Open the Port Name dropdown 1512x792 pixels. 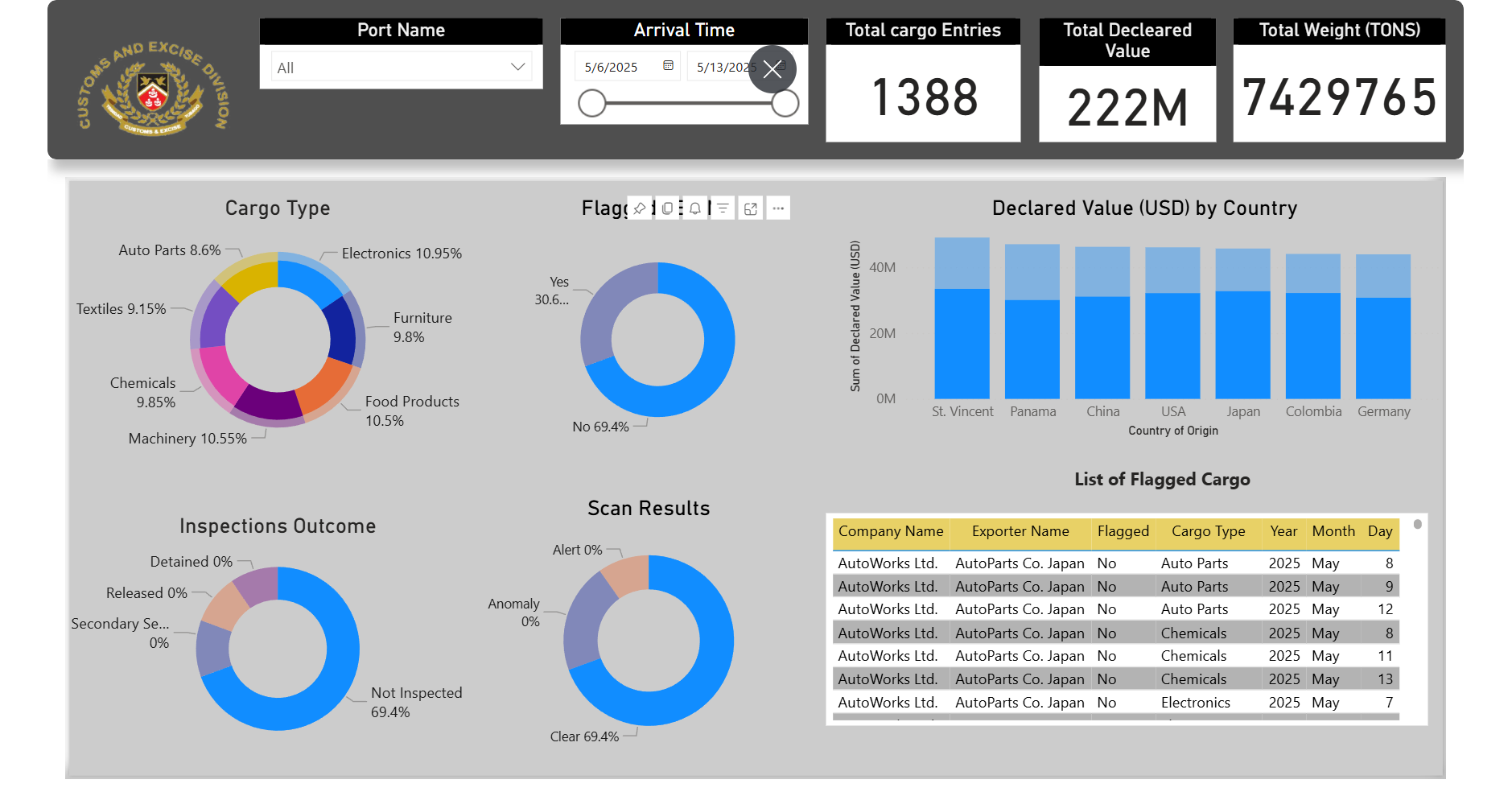(401, 68)
